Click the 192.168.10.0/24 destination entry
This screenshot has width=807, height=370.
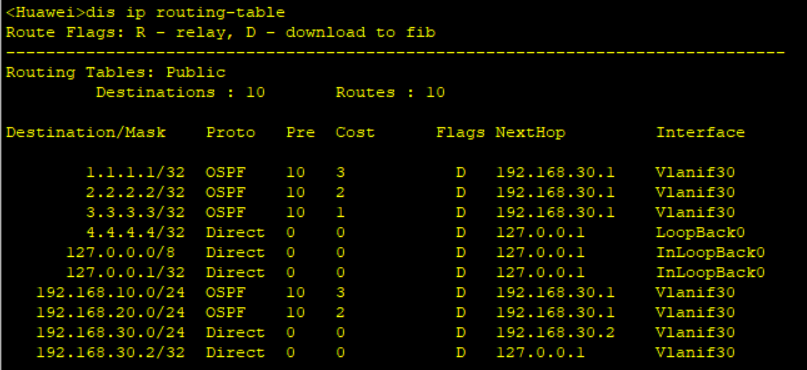[x=111, y=293]
